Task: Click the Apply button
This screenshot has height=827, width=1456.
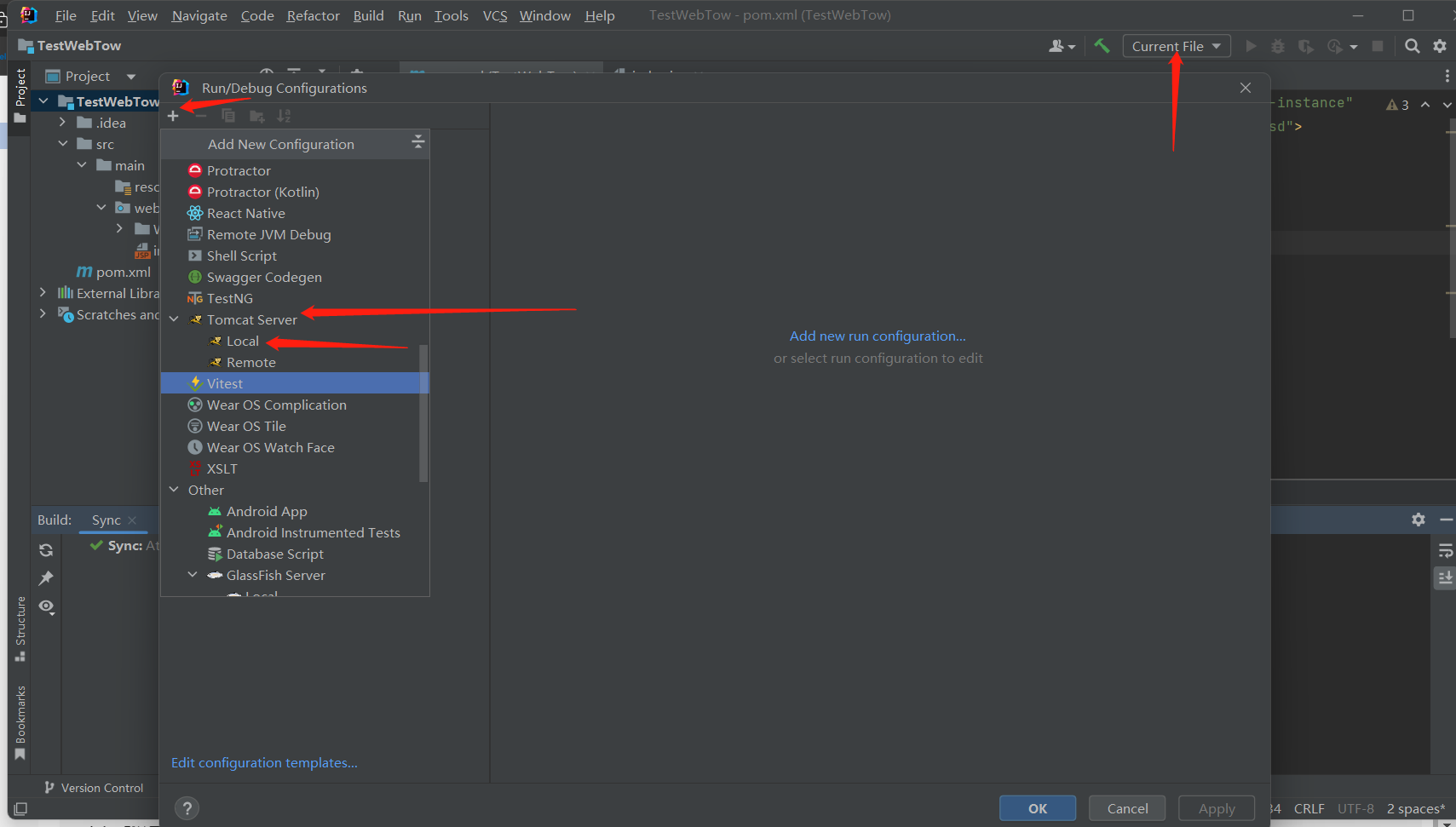Action: pos(1217,808)
